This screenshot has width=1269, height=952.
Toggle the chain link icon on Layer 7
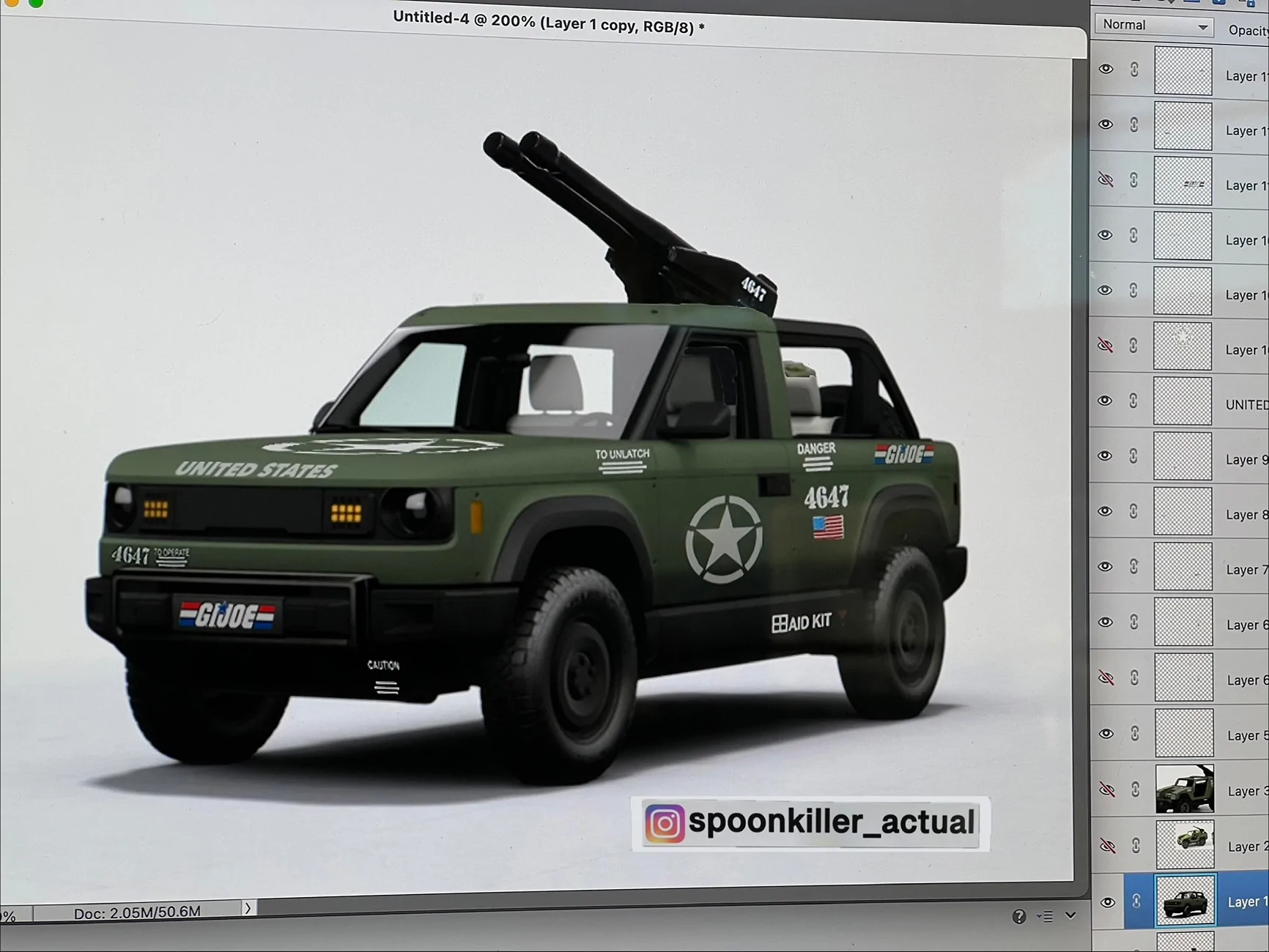click(x=1134, y=567)
